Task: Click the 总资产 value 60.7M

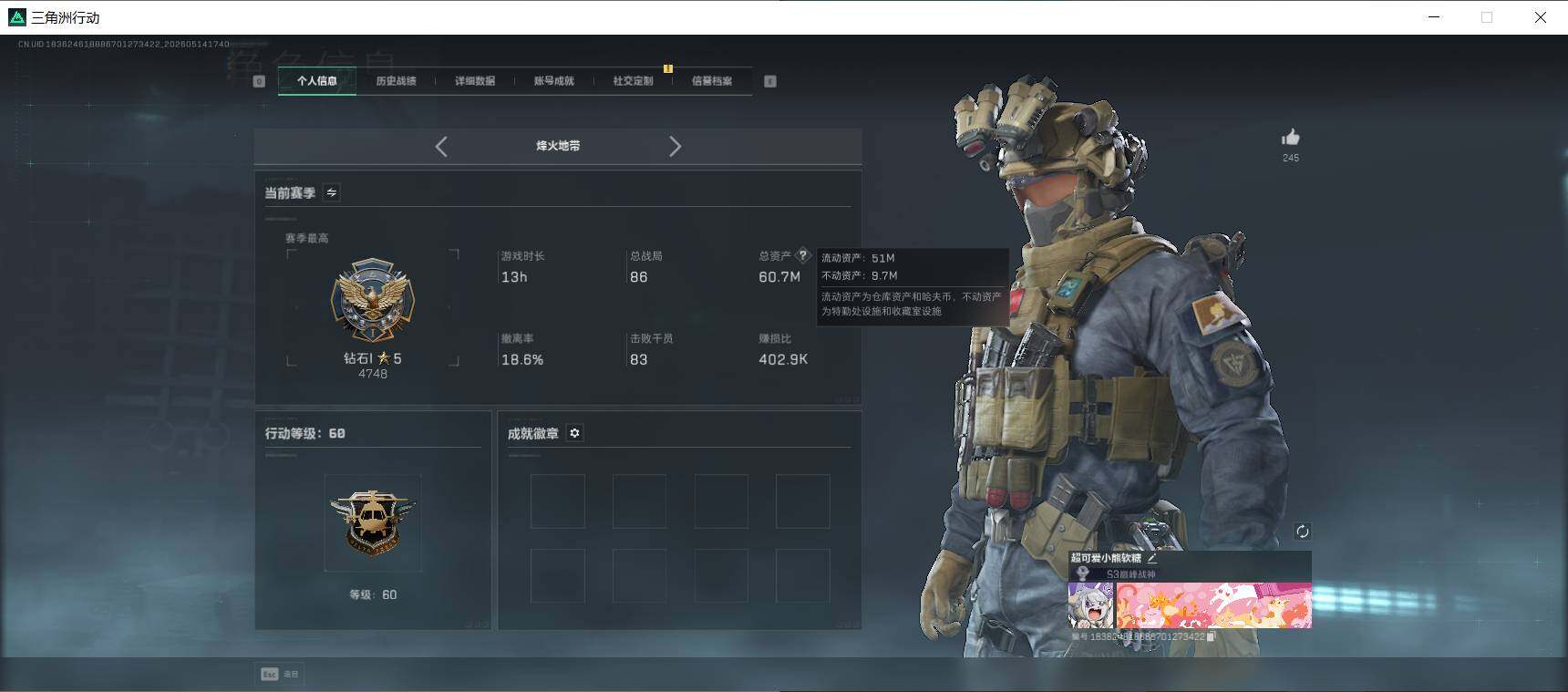Action: point(779,277)
